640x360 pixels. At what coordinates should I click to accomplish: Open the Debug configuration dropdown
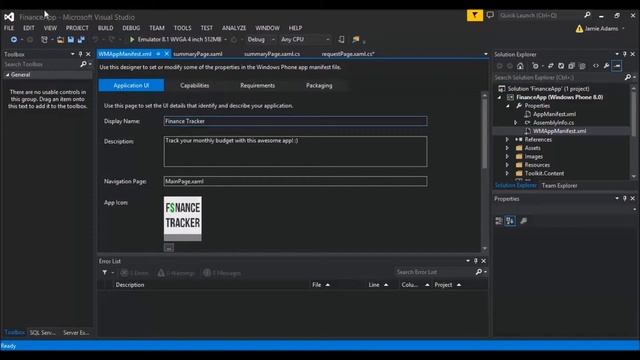coord(273,40)
